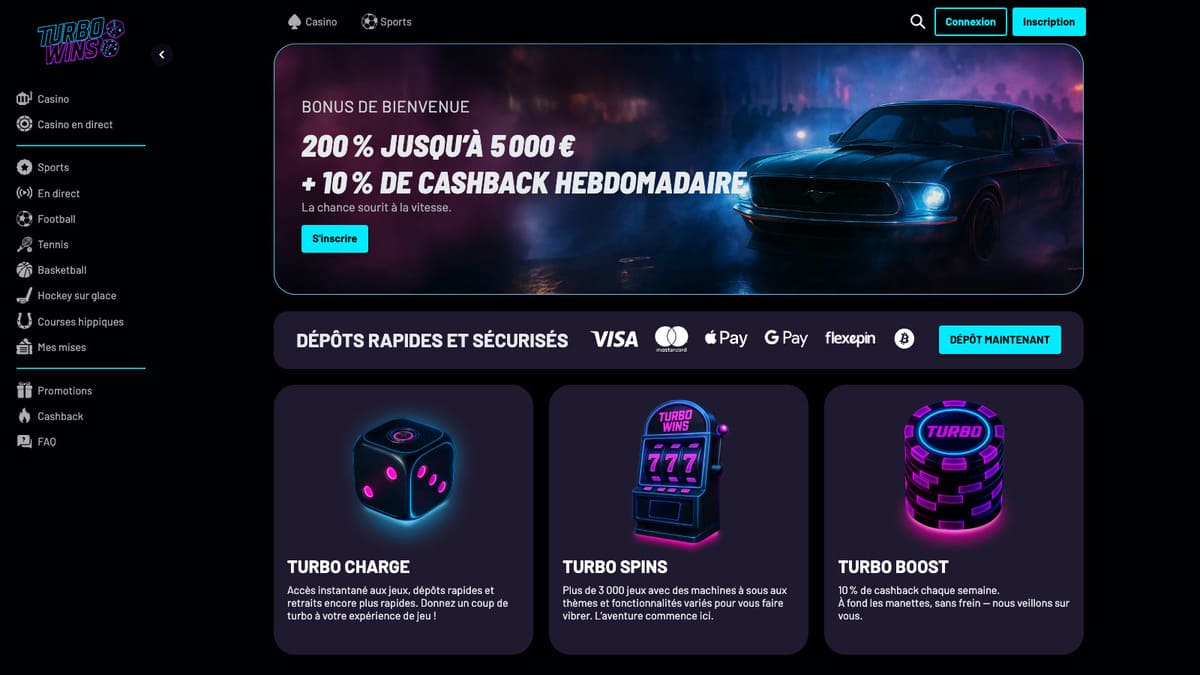Click the Dépôt maintenant button

[1000, 340]
